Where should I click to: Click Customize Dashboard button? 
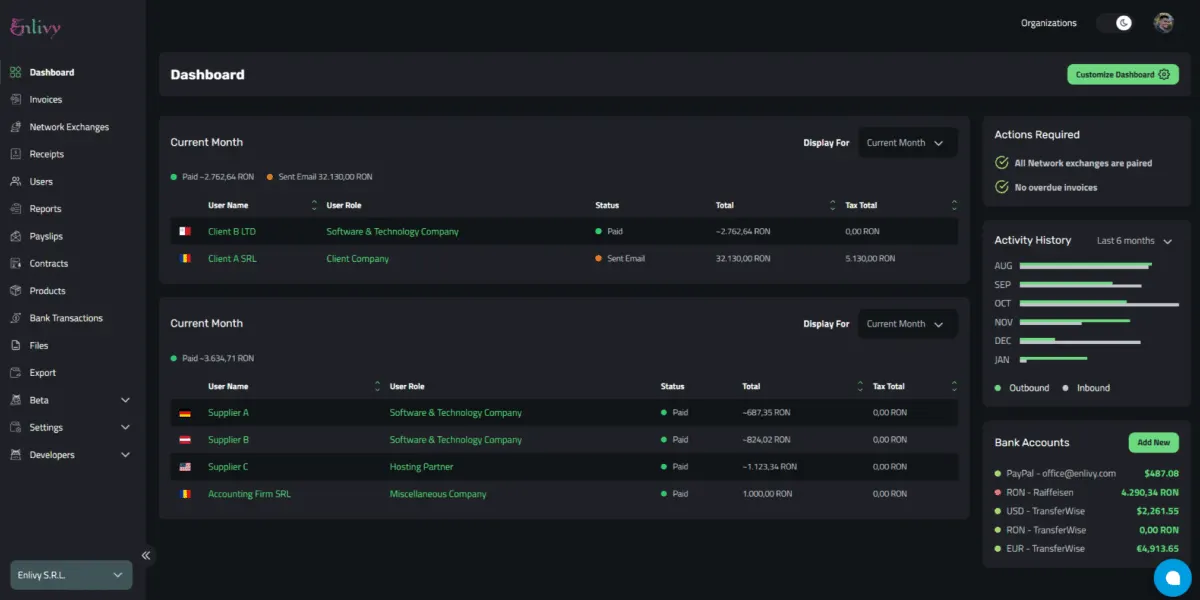point(1123,75)
